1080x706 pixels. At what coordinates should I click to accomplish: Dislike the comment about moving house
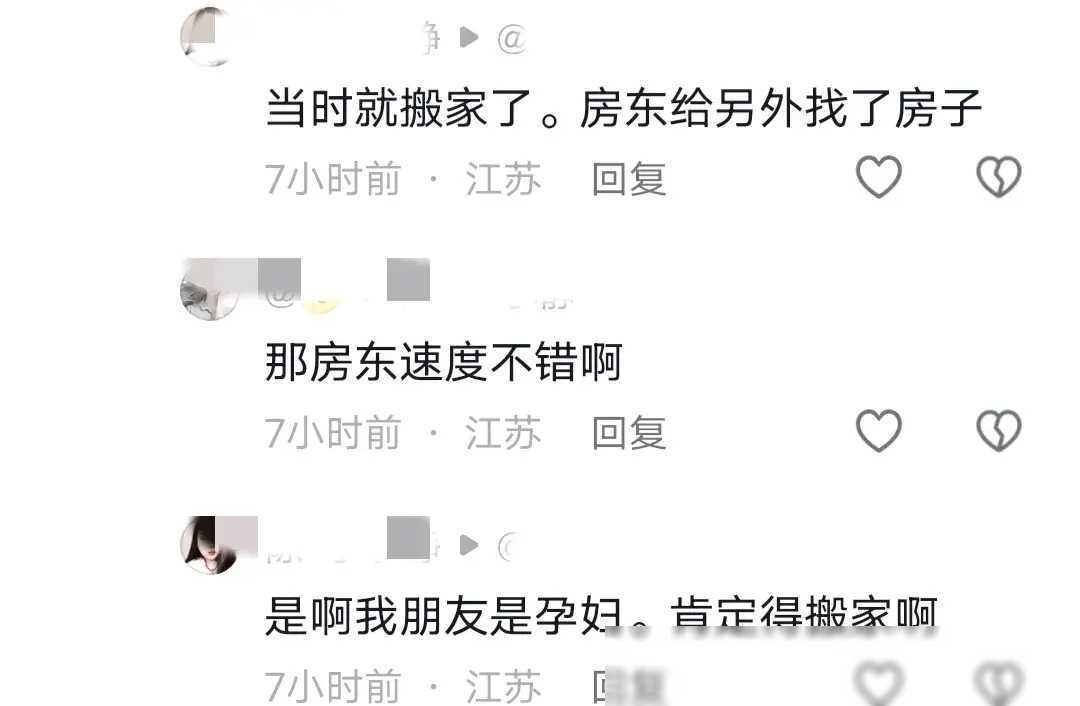pyautogui.click(x=999, y=177)
